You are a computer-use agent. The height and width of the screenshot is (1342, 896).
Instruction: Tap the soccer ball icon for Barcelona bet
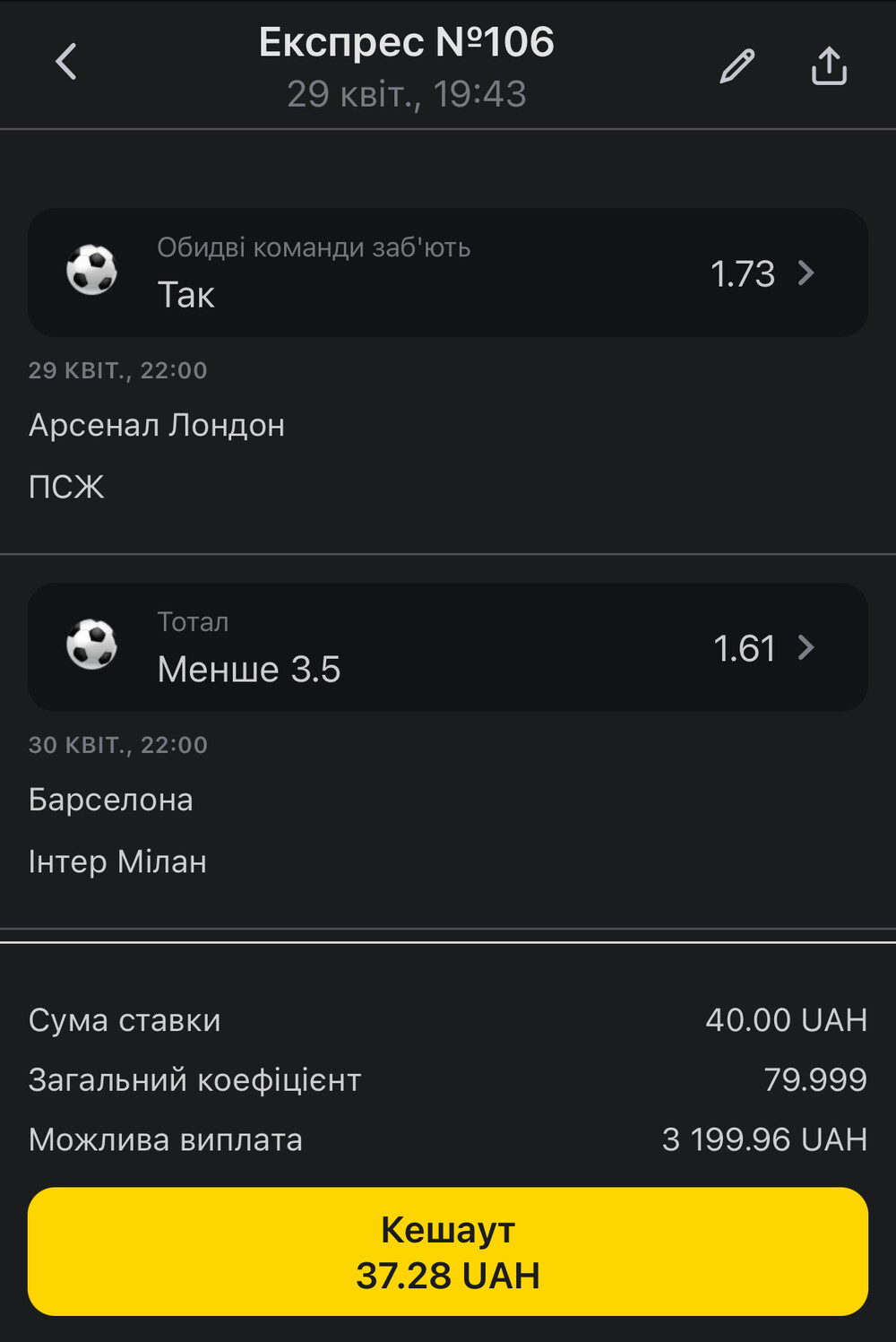[x=91, y=645]
